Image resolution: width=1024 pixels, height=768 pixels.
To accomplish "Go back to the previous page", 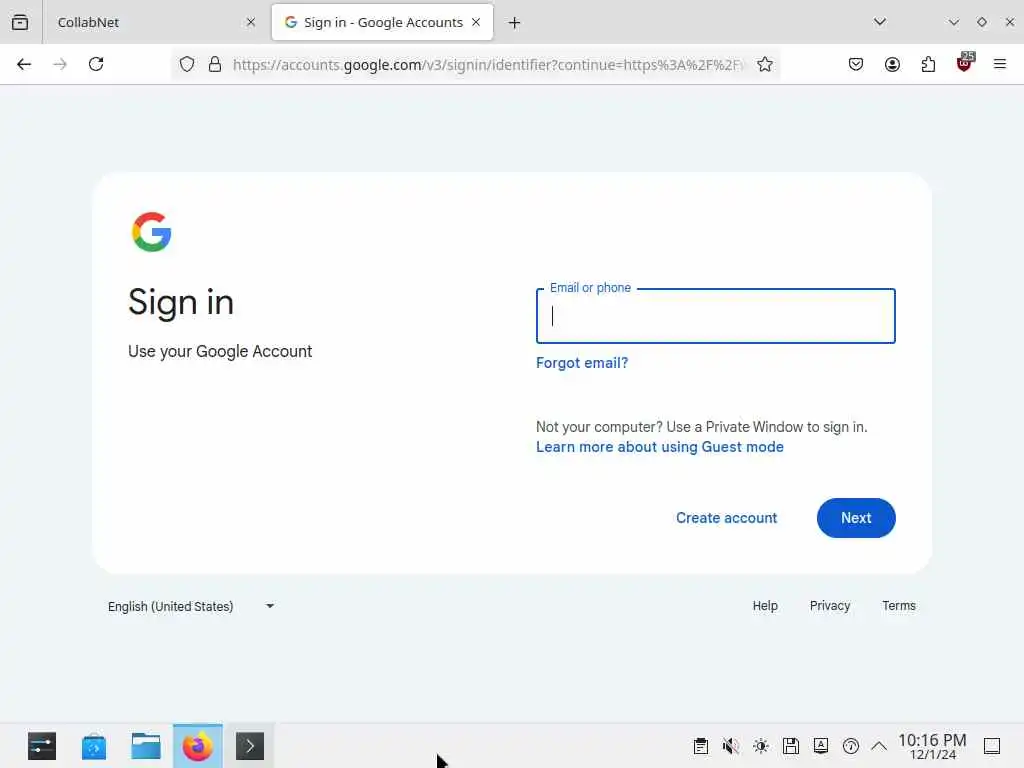I will 24,64.
